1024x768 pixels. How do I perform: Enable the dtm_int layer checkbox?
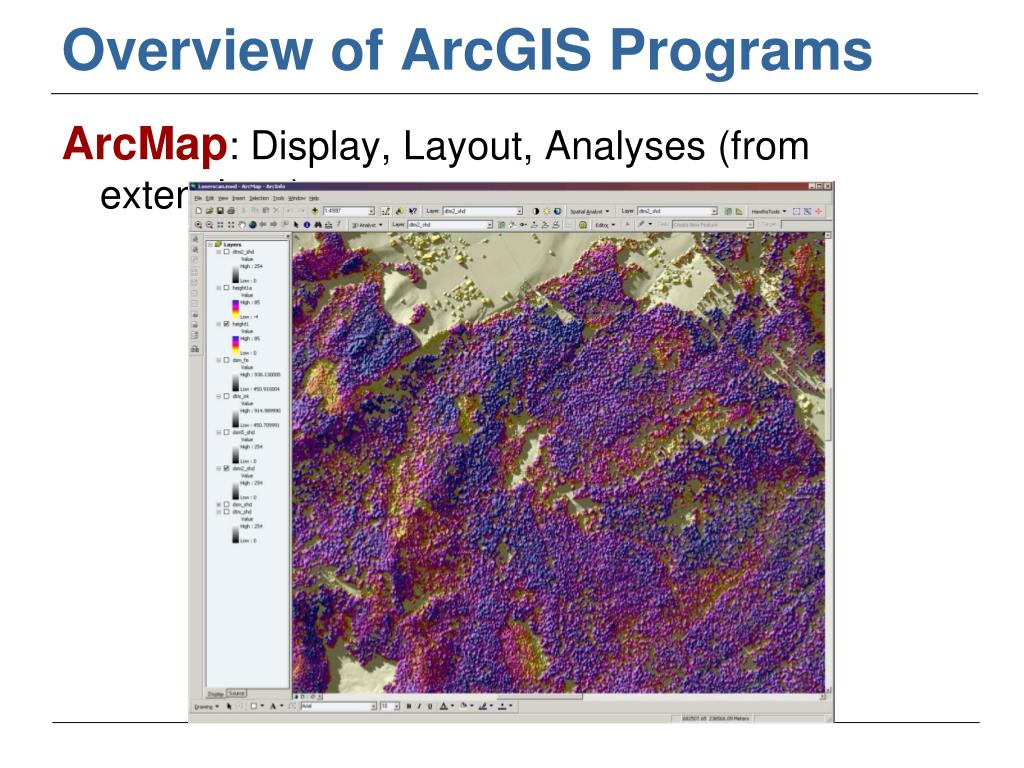[x=227, y=396]
